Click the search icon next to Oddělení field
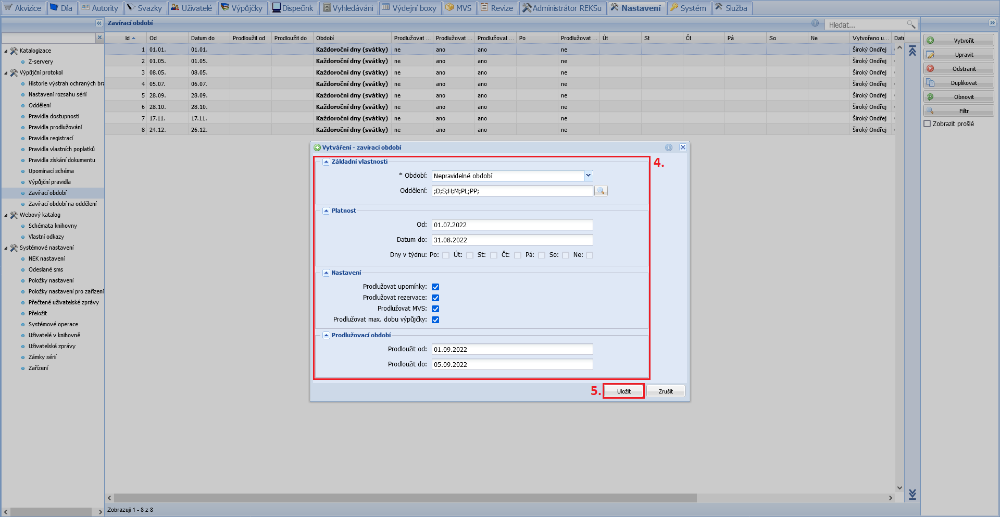This screenshot has height=517, width=1000. [x=602, y=190]
